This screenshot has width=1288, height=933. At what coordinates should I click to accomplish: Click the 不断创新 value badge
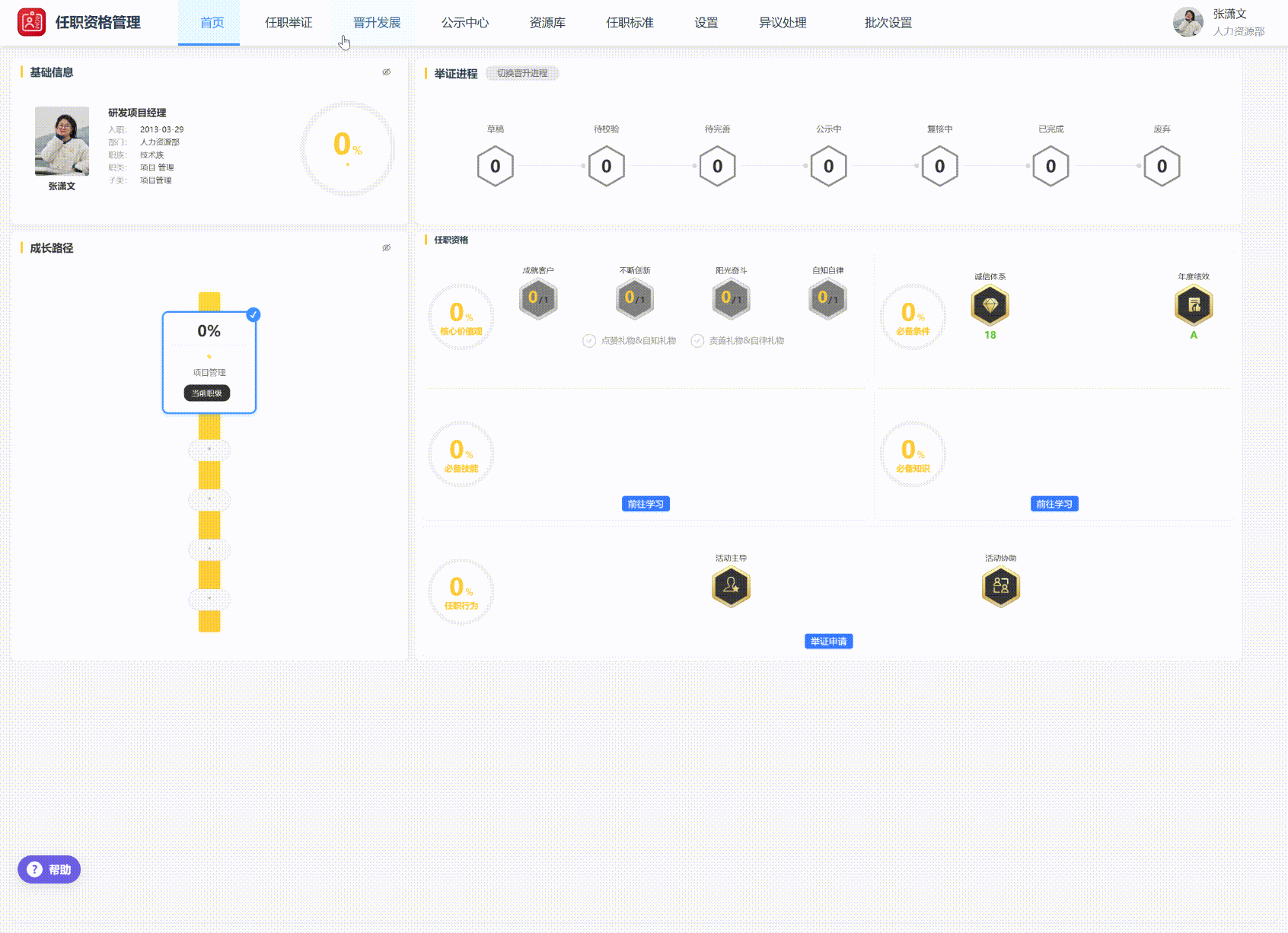tap(635, 298)
